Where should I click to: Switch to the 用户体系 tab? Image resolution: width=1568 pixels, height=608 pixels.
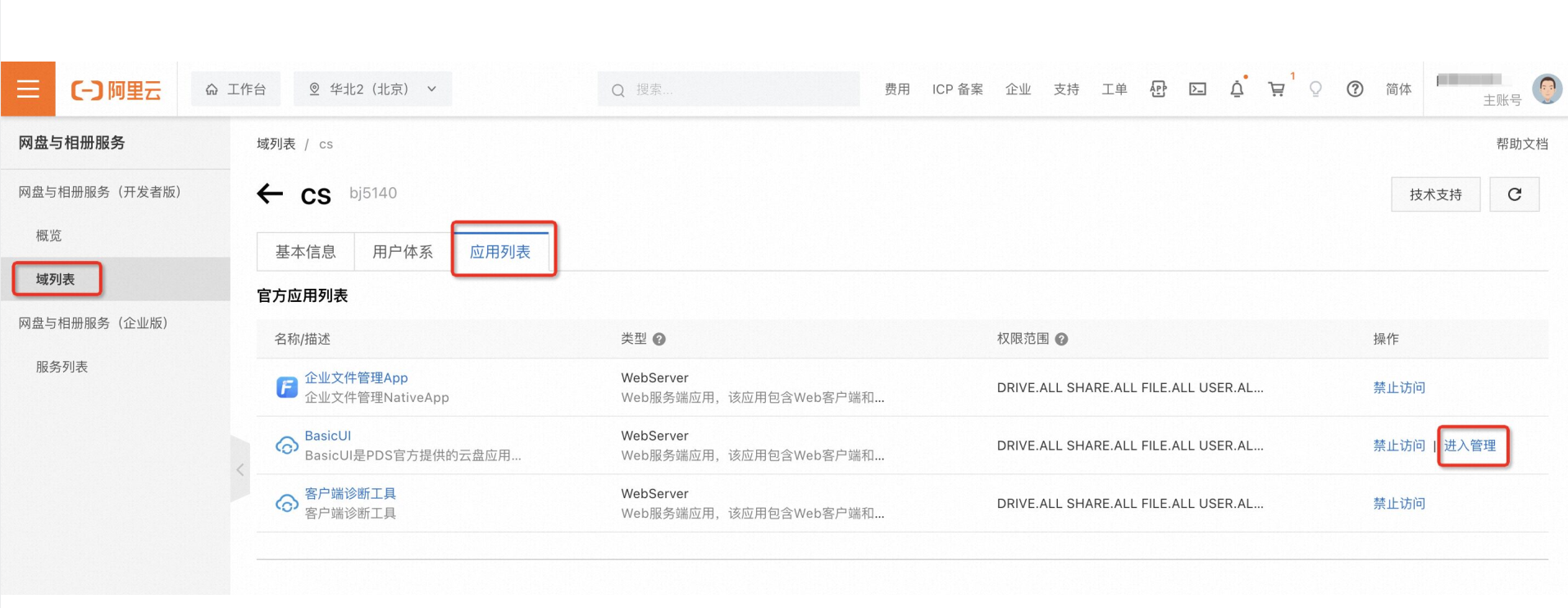403,252
